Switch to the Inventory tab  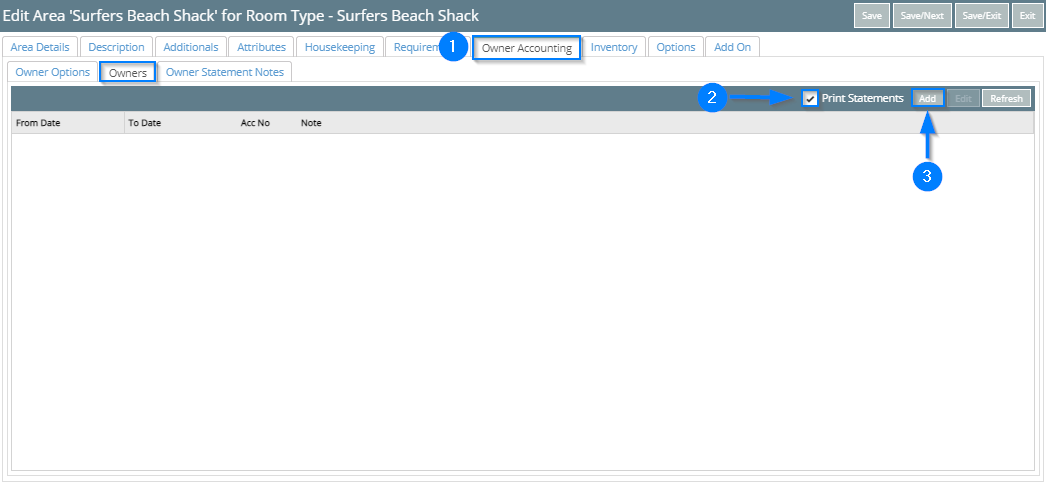click(613, 47)
